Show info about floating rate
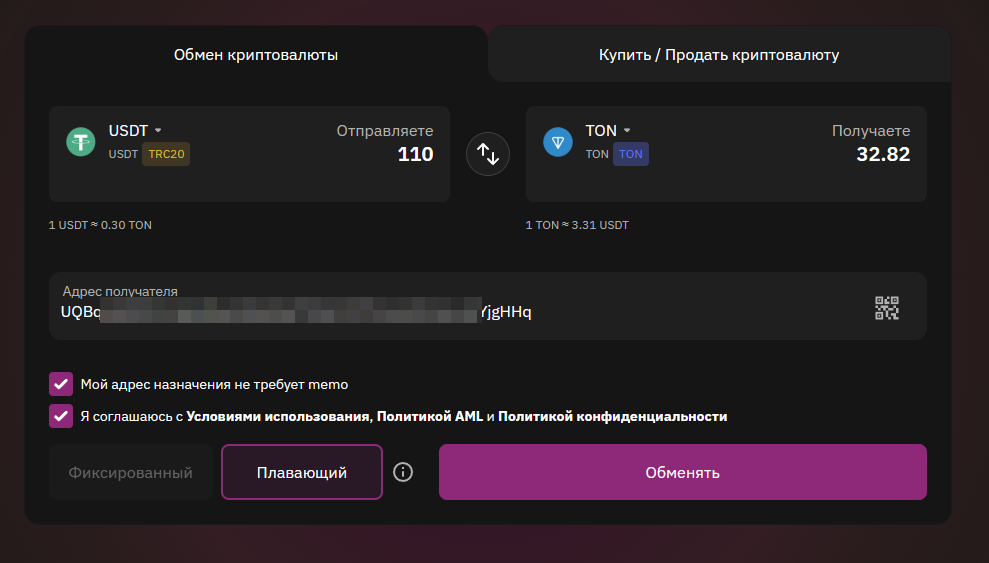Viewport: 989px width, 563px height. (x=402, y=472)
